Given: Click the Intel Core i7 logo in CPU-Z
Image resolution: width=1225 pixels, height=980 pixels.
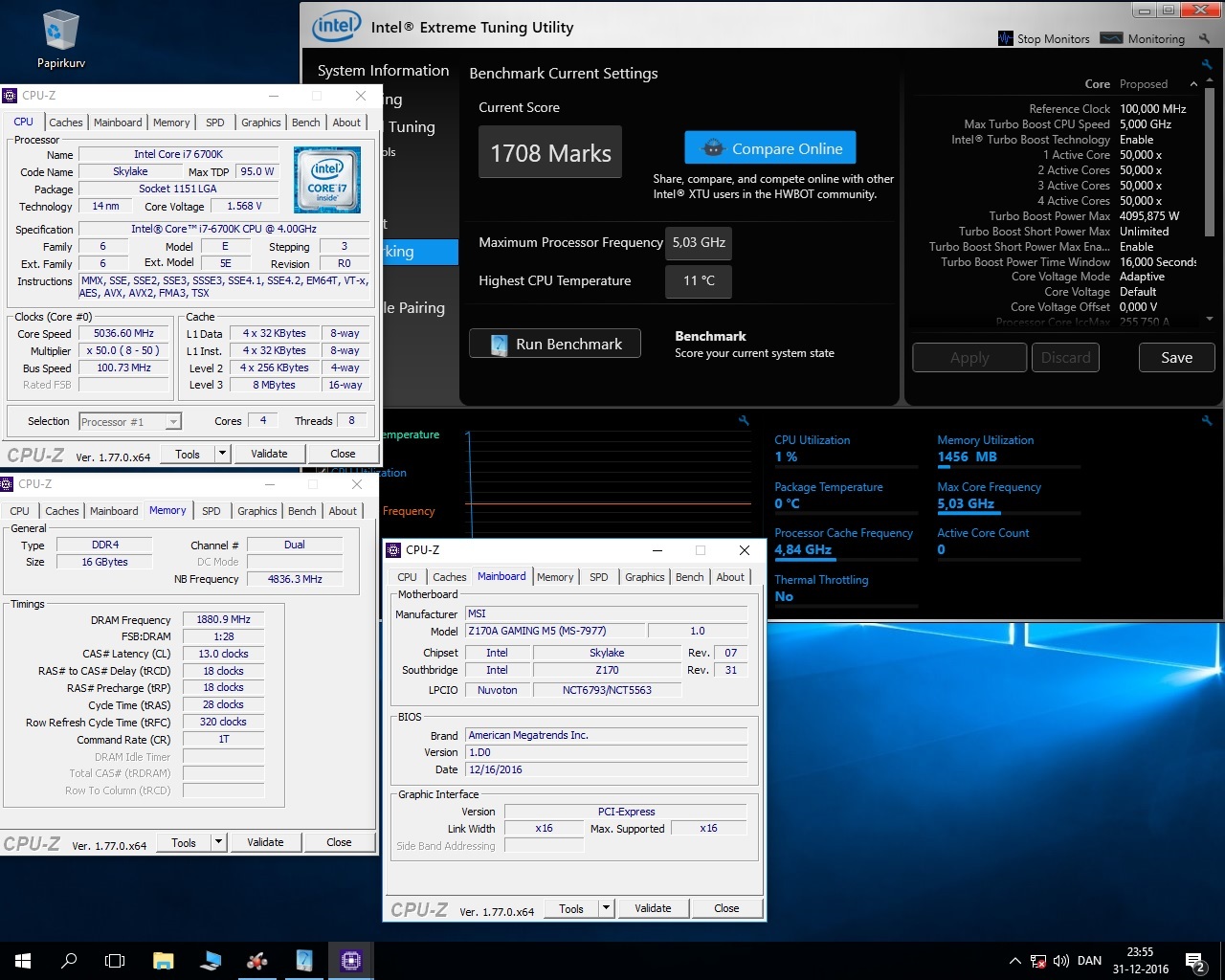Looking at the screenshot, I should [327, 180].
